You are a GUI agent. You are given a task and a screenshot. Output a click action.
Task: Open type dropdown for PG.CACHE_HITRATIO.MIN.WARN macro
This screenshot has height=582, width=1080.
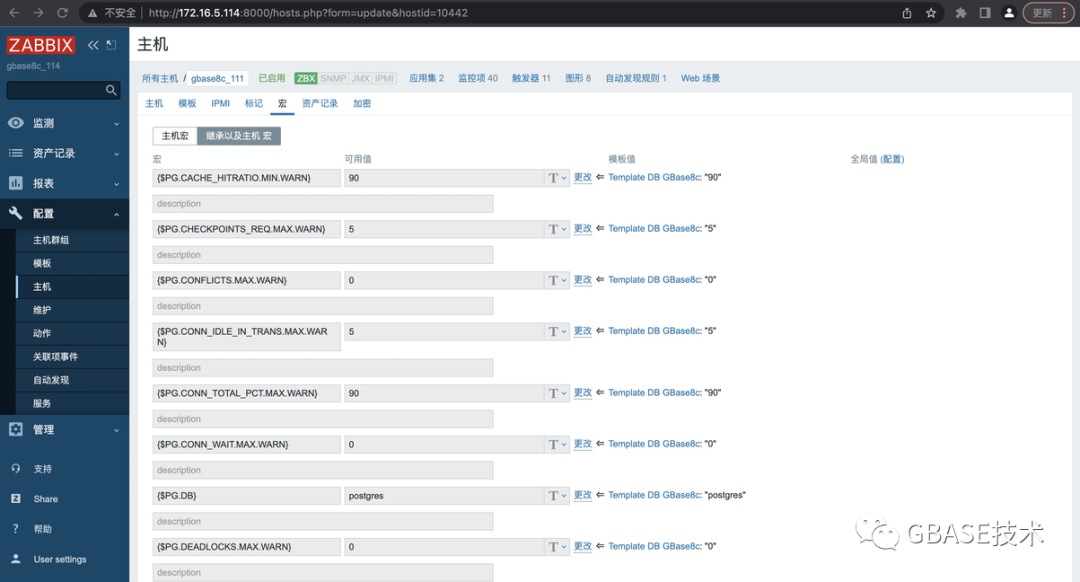[557, 178]
